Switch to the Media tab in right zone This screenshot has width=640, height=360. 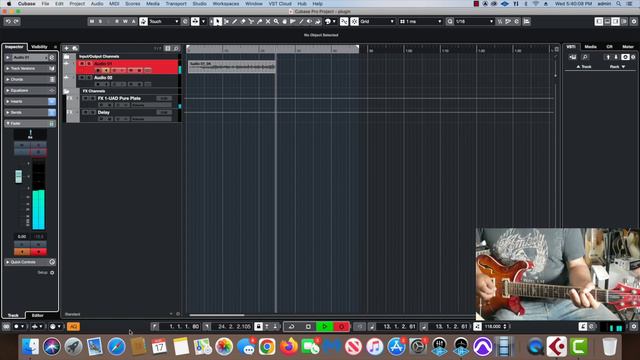[590, 47]
